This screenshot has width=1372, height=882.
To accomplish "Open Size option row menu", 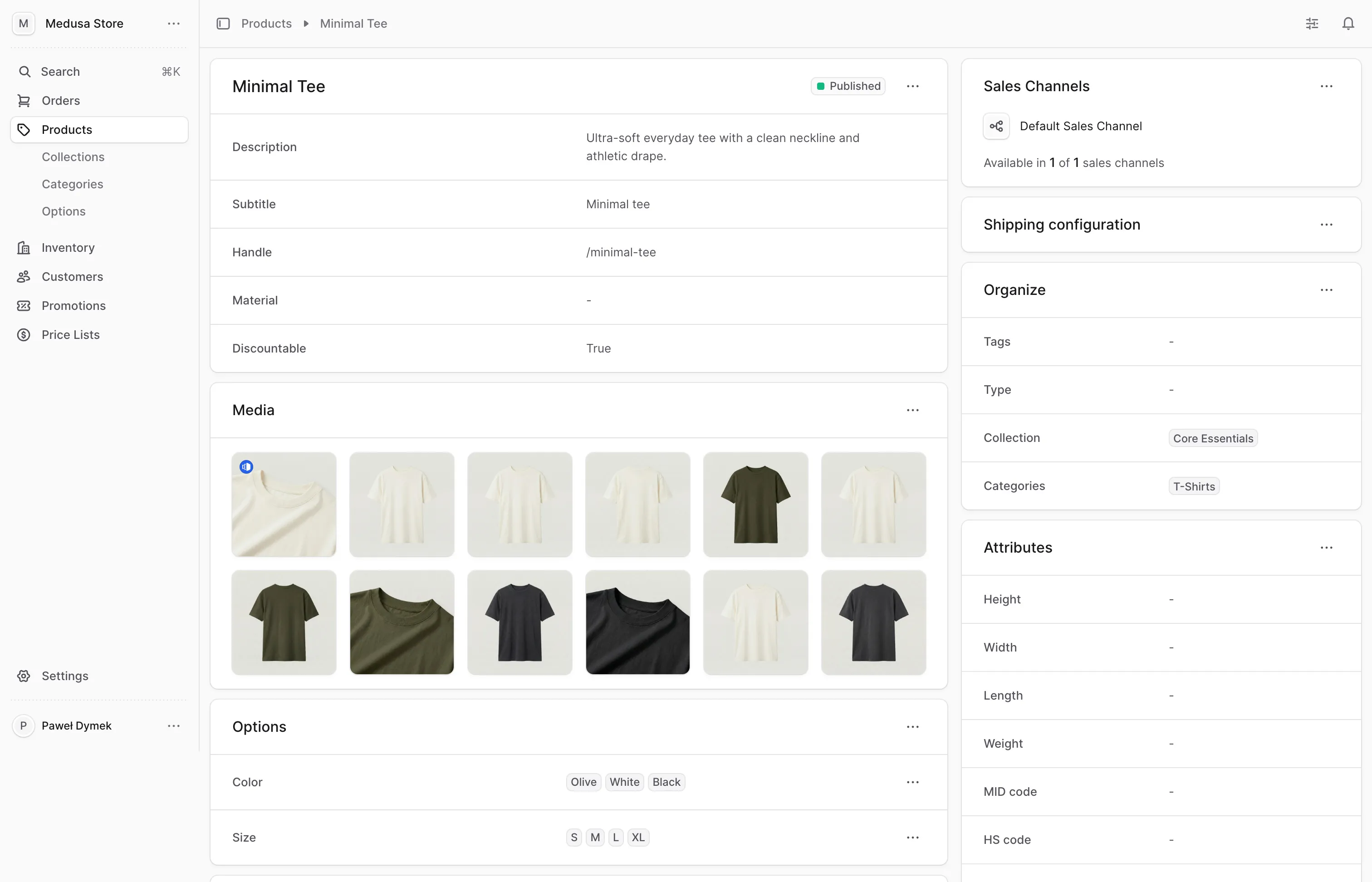I will click(x=913, y=838).
